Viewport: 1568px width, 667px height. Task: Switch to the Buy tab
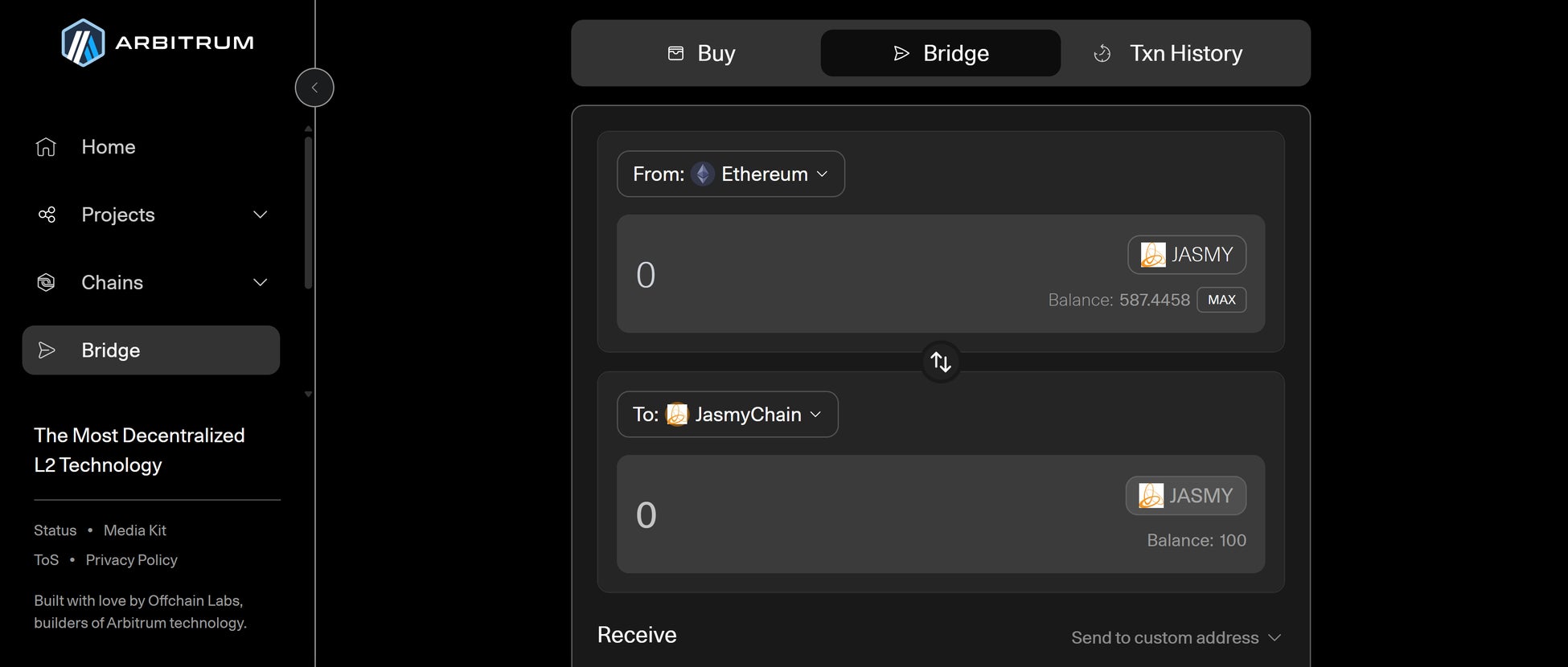pyautogui.click(x=701, y=54)
